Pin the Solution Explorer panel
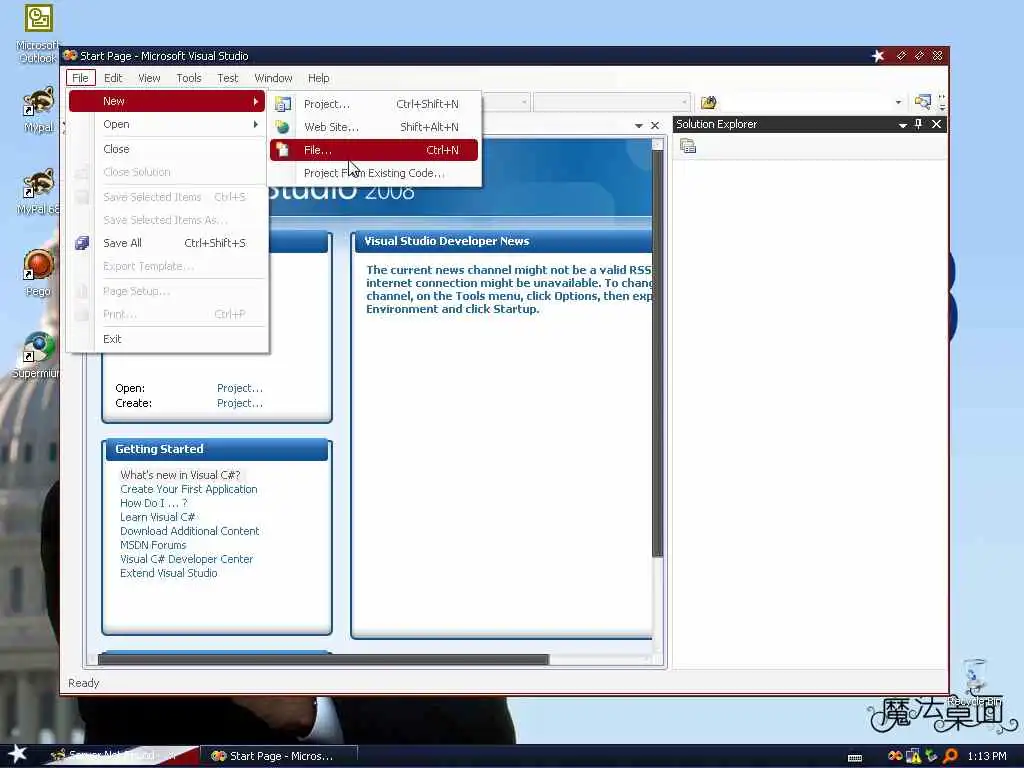Viewport: 1024px width, 768px height. coord(919,124)
